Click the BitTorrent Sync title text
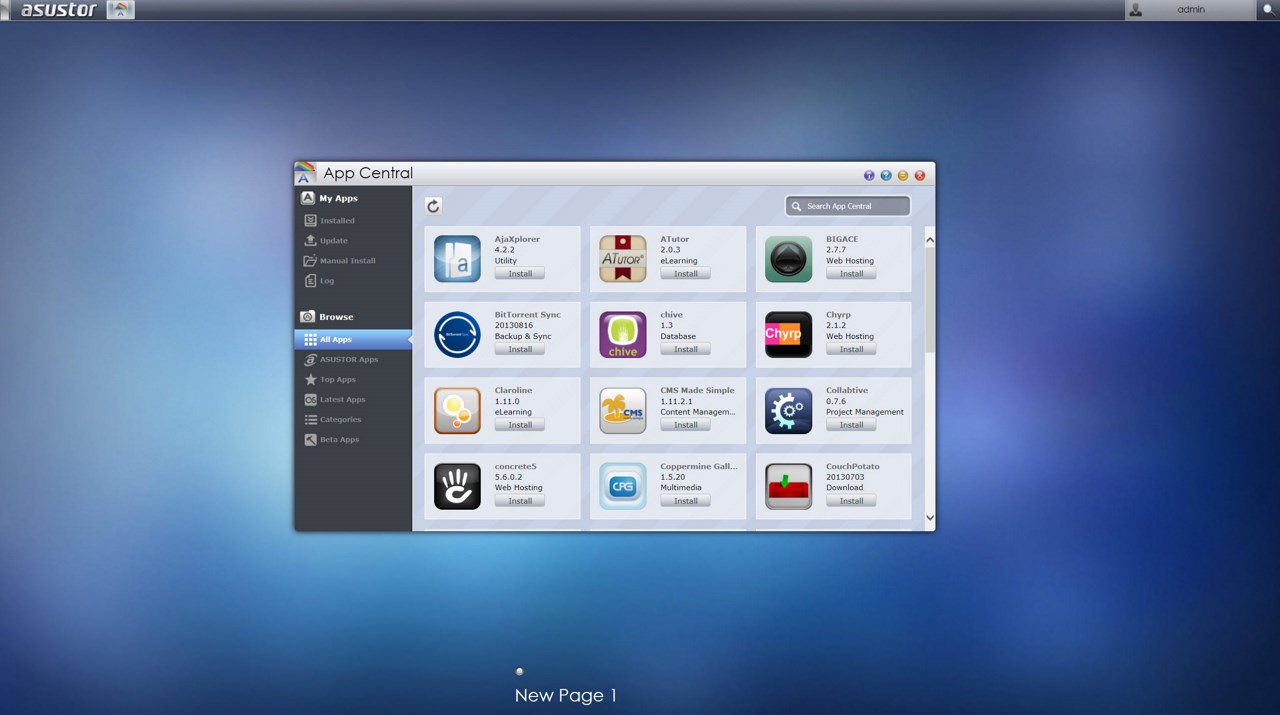This screenshot has width=1280, height=715. click(x=528, y=315)
